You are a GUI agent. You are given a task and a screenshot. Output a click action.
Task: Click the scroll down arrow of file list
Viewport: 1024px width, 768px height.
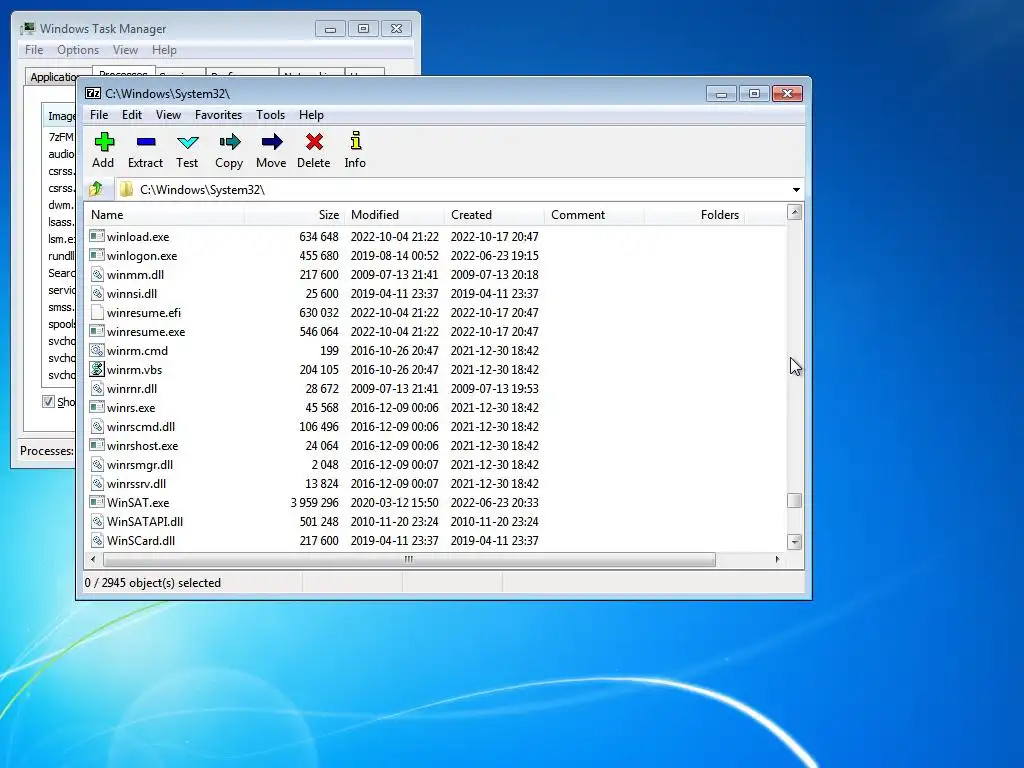point(794,542)
